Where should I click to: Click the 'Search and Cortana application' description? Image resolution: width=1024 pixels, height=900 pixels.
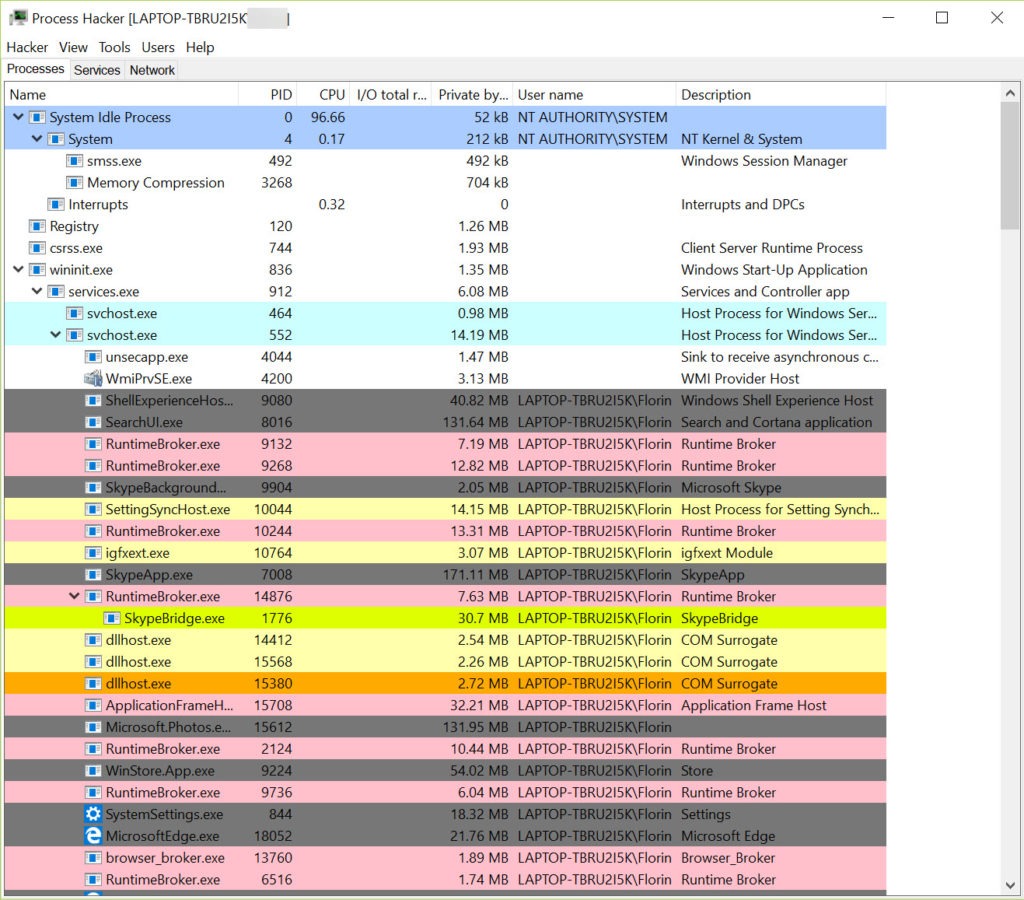776,423
